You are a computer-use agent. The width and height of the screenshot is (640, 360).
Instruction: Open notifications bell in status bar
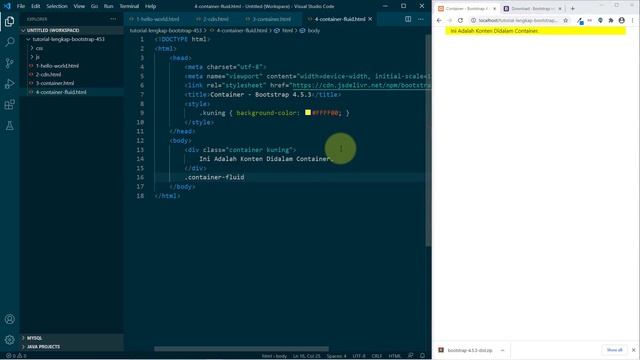pos(422,356)
